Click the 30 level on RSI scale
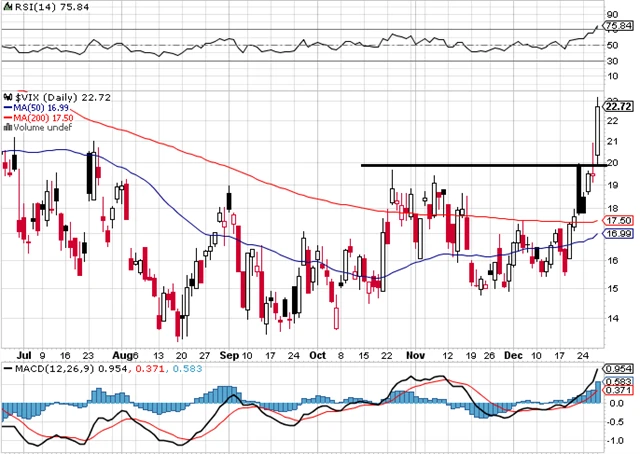The width and height of the screenshot is (640, 454). [613, 61]
